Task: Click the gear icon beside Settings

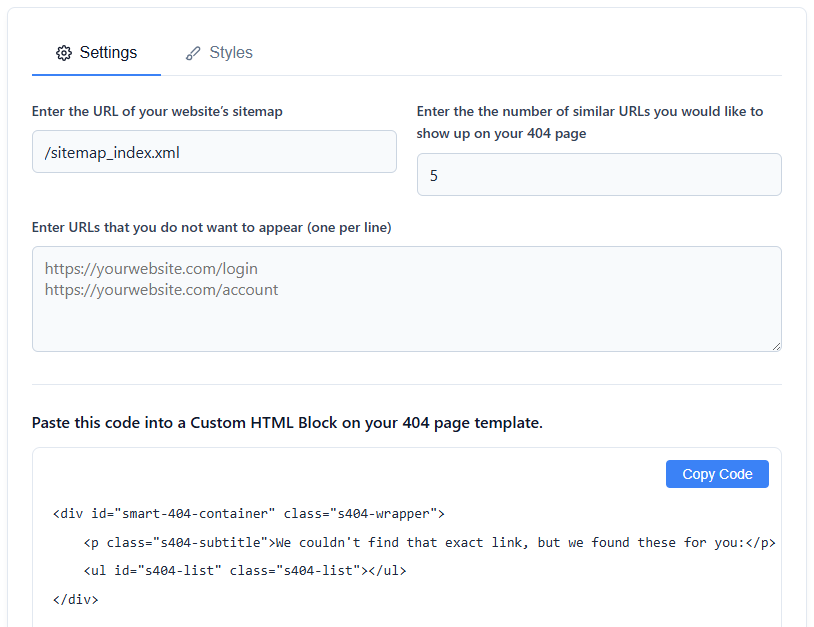Action: [x=64, y=53]
